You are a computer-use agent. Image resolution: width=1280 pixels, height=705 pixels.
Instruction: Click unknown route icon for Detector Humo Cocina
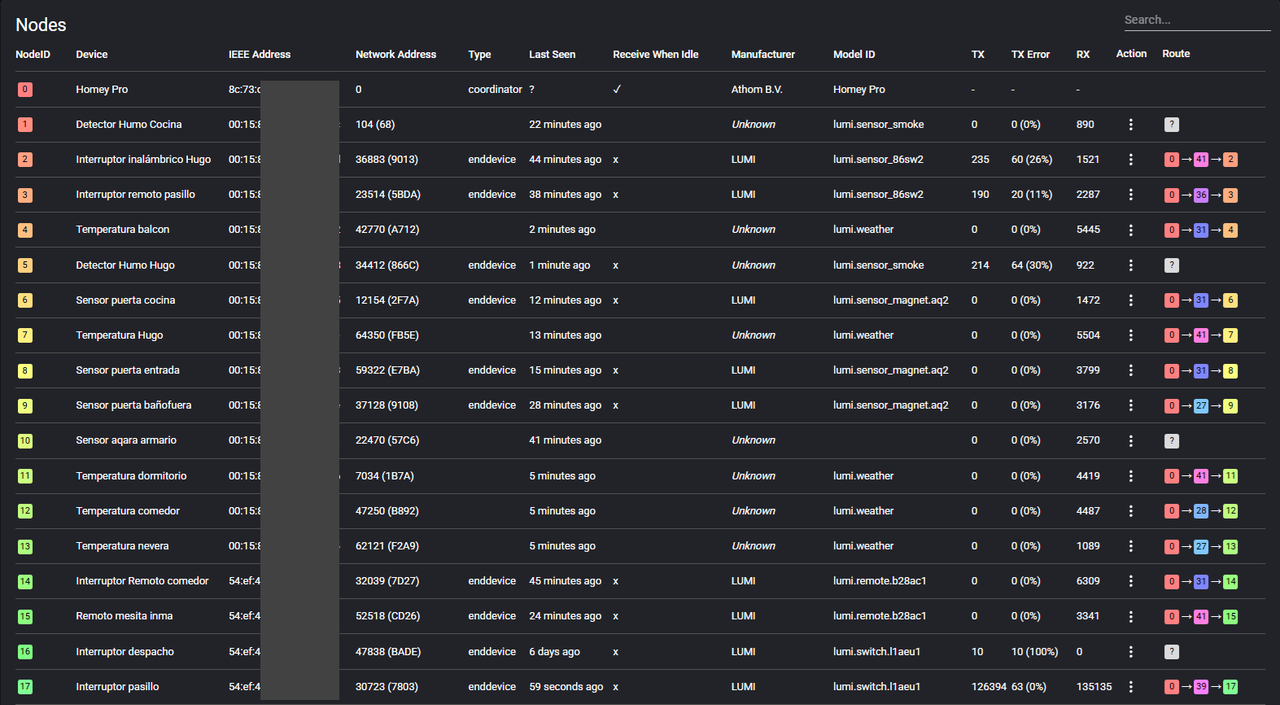click(1171, 125)
